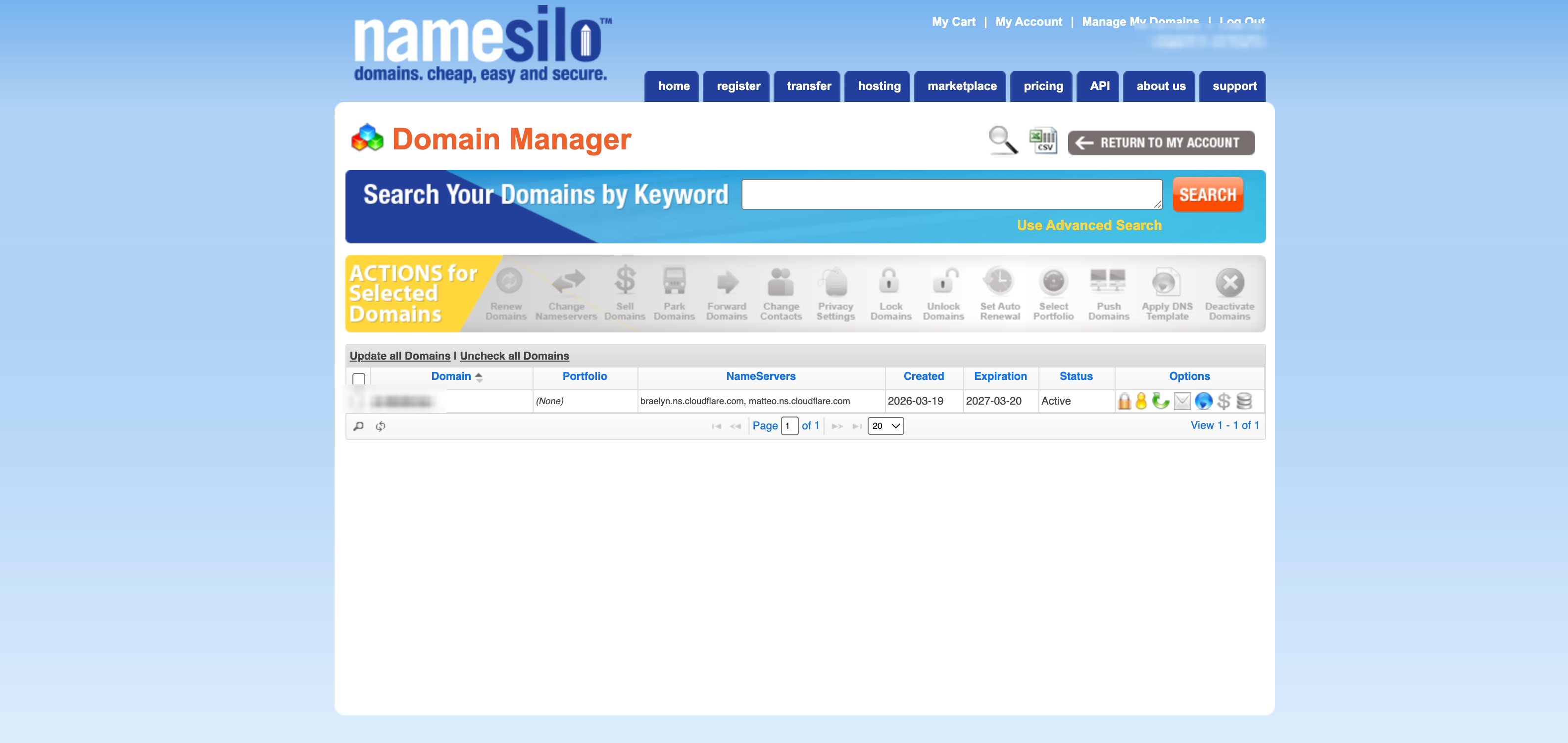The width and height of the screenshot is (1568, 743).
Task: Sort the table by Expiration column
Action: point(1000,376)
